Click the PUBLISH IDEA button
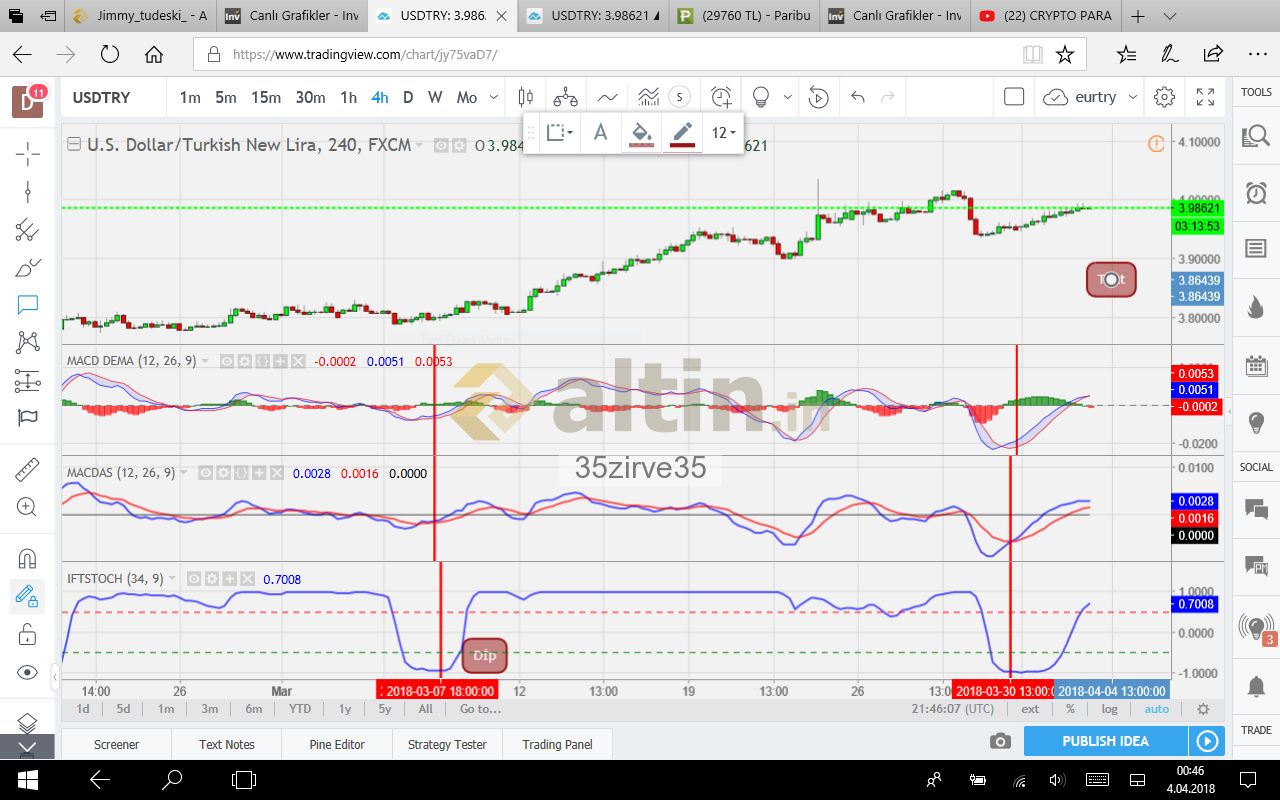The image size is (1280, 800). 1105,741
